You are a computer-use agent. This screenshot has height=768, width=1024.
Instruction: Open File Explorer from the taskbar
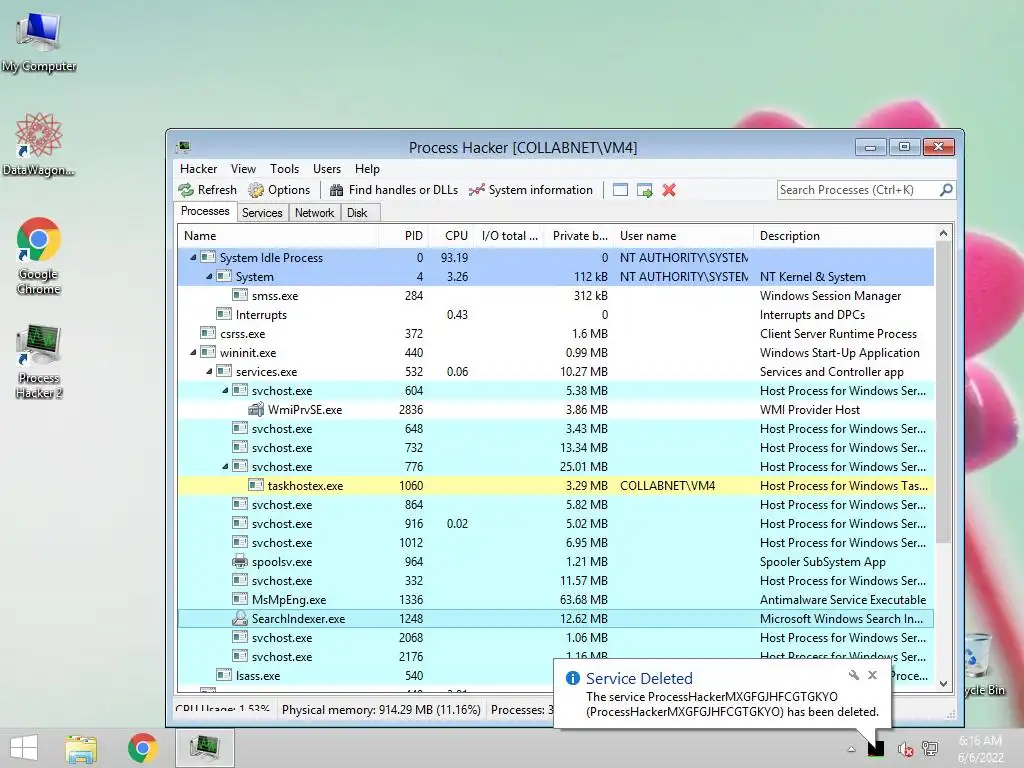click(x=81, y=748)
